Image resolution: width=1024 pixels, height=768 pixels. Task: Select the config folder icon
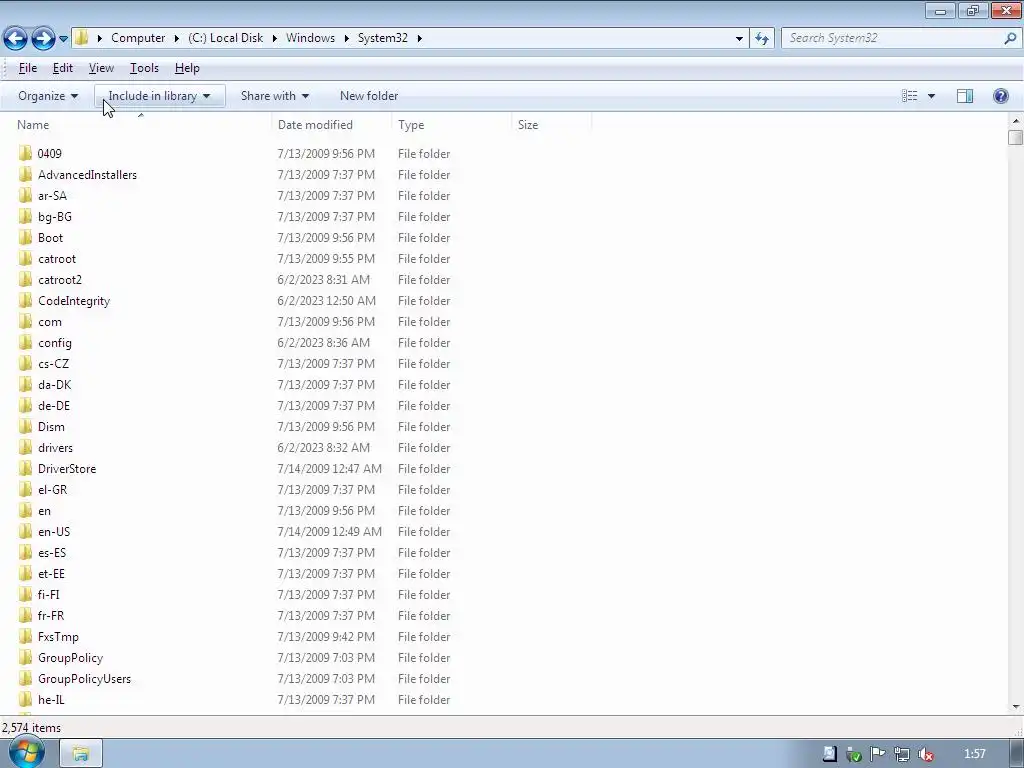pos(25,342)
